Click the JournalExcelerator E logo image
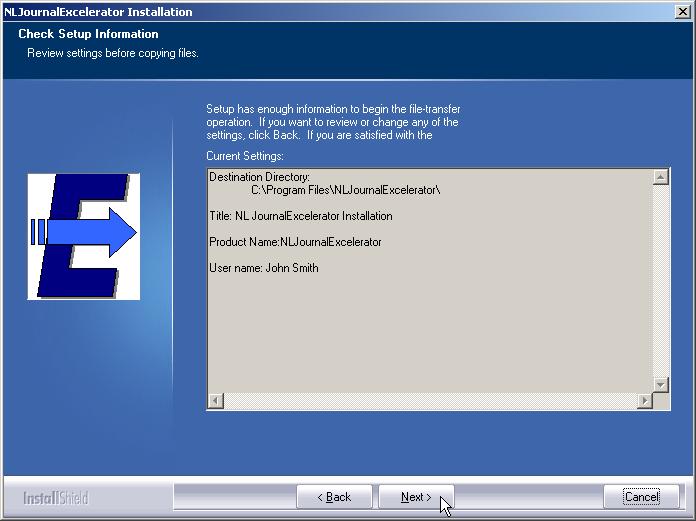 84,237
